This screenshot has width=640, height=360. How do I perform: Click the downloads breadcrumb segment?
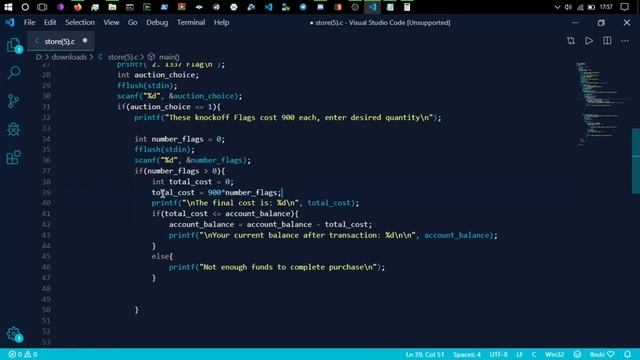tap(69, 57)
